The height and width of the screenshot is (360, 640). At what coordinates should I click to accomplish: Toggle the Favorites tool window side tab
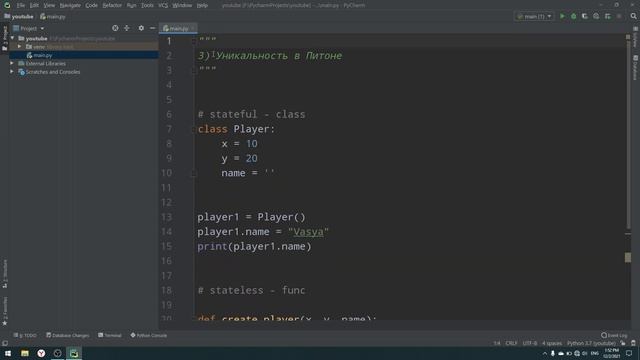pyautogui.click(x=4, y=311)
